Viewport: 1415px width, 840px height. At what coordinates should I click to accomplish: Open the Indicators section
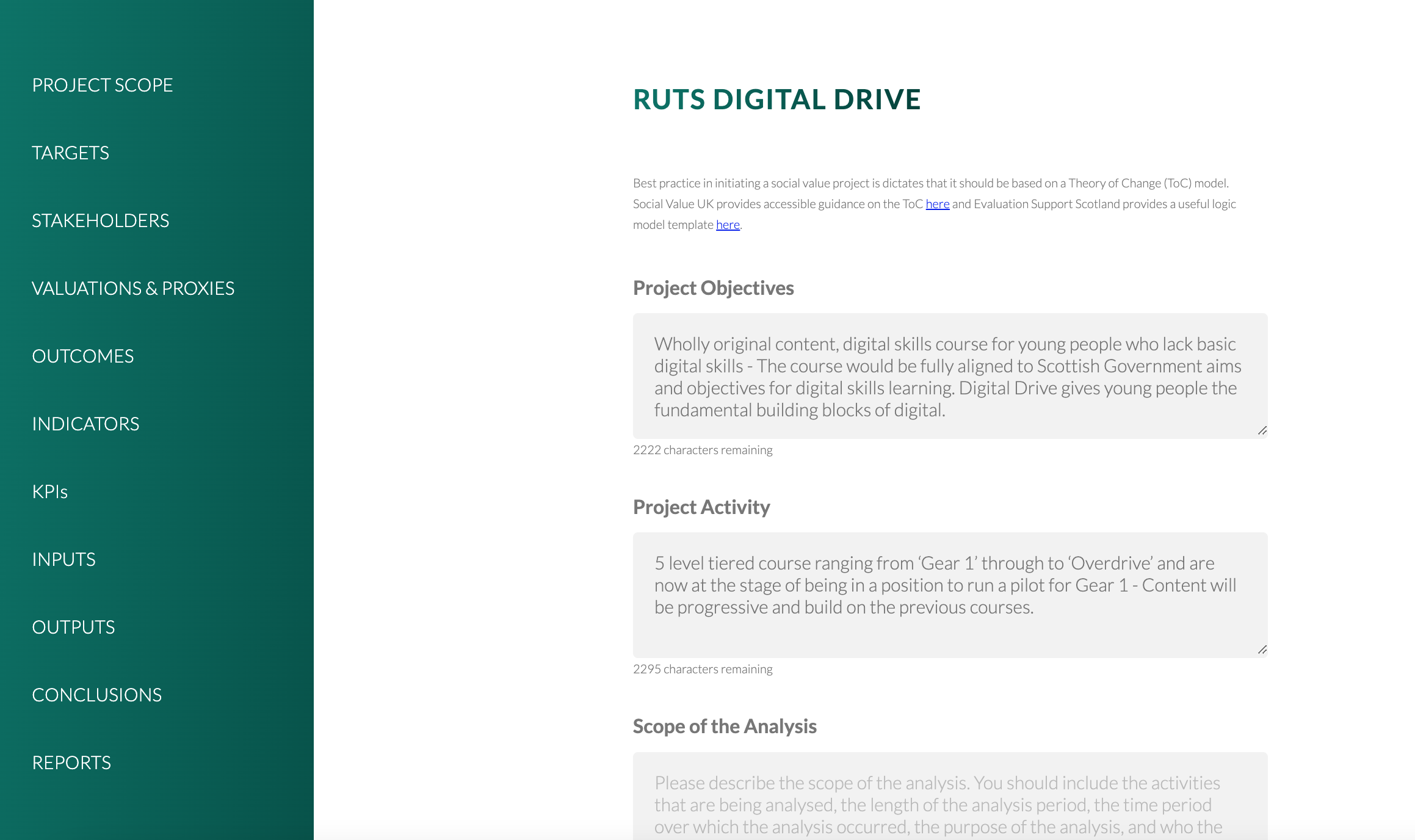pyautogui.click(x=85, y=424)
